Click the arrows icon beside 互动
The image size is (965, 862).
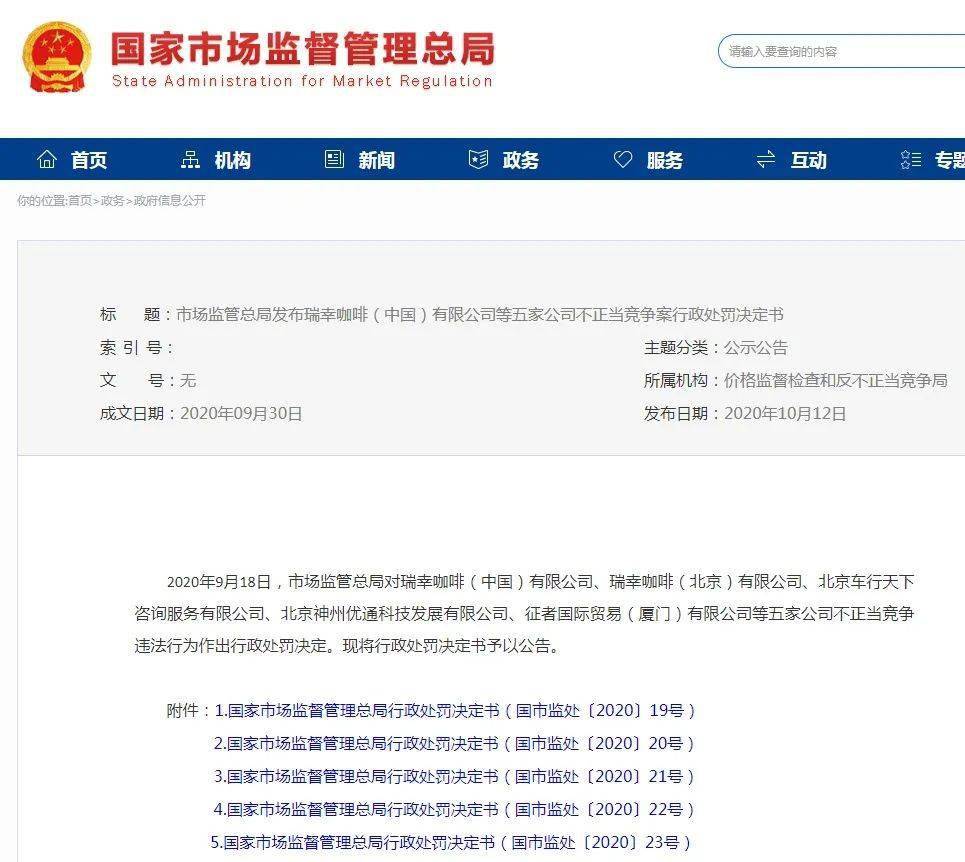pyautogui.click(x=766, y=159)
